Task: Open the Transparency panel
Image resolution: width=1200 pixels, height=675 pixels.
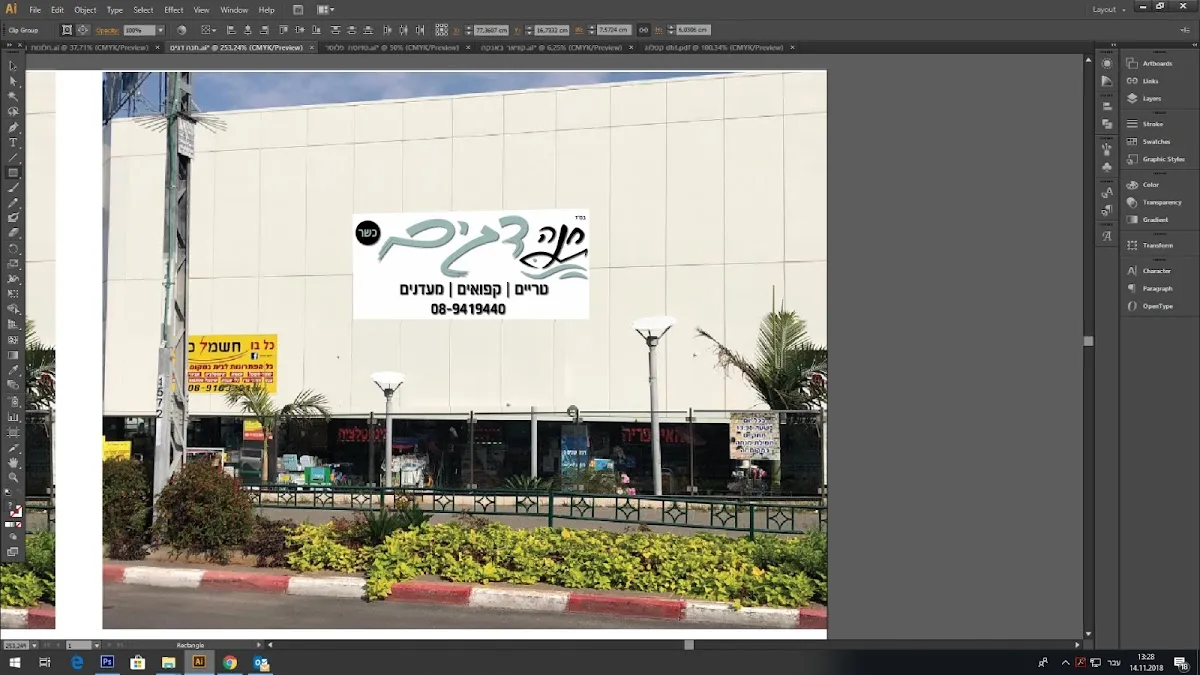Action: click(1161, 202)
